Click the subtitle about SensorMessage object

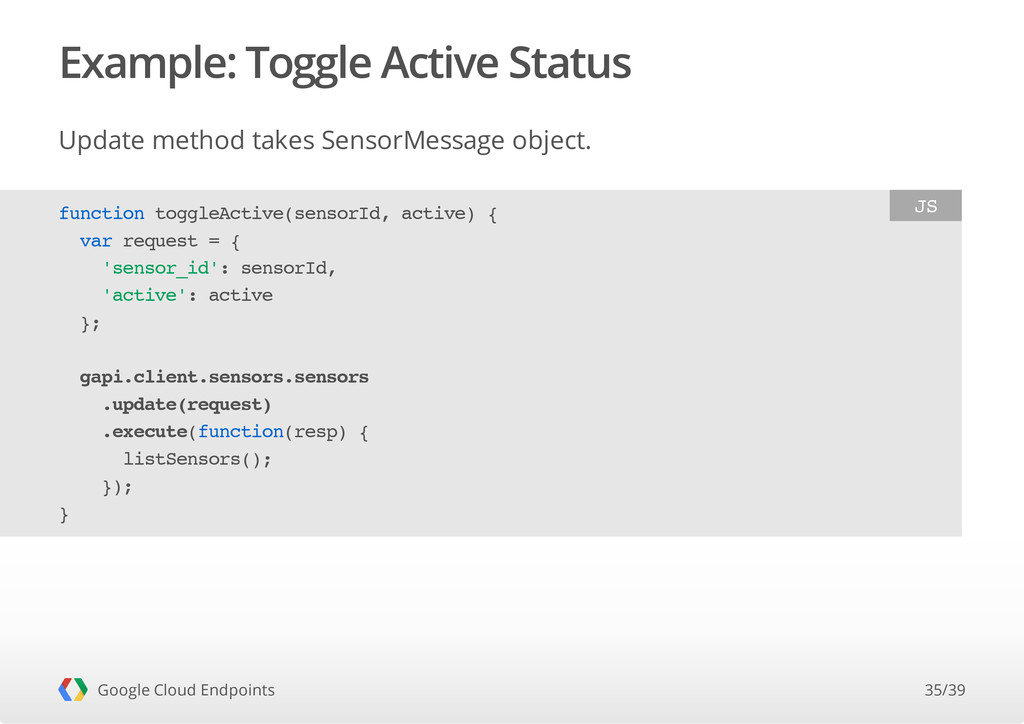click(x=325, y=140)
